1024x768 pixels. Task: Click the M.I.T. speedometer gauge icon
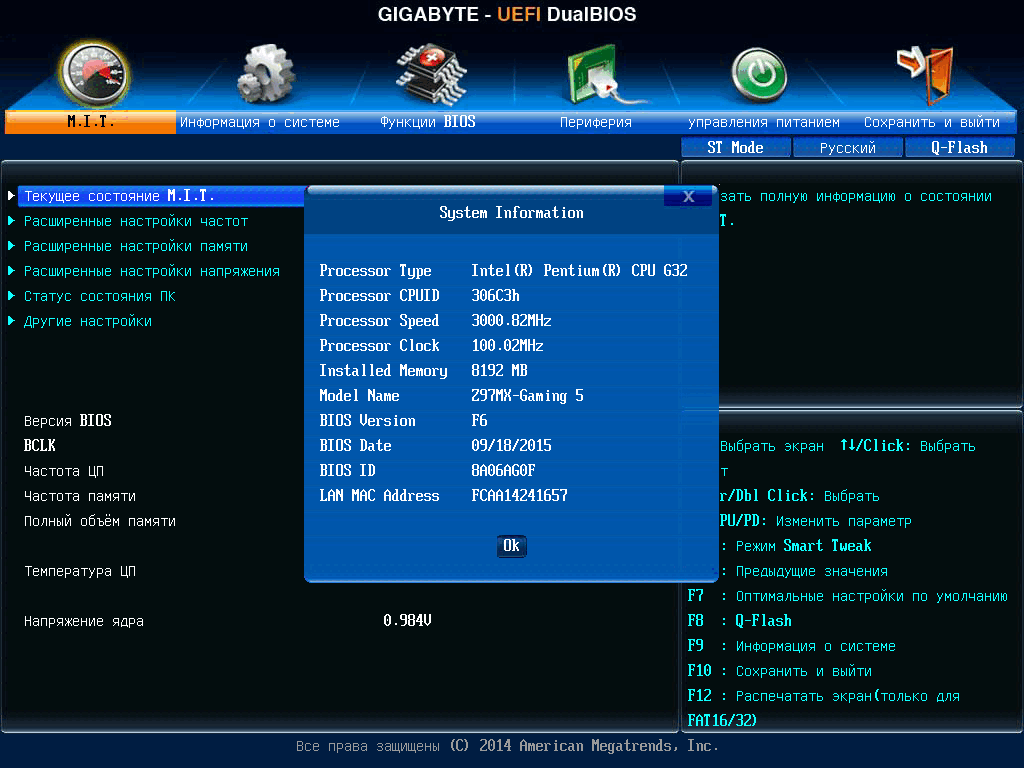(94, 75)
